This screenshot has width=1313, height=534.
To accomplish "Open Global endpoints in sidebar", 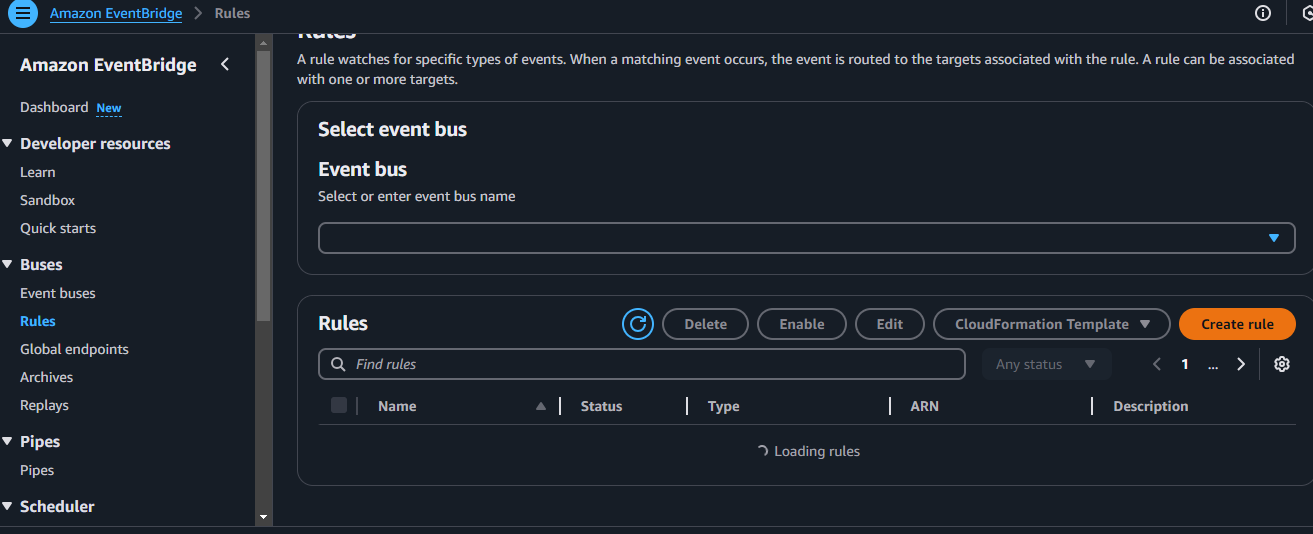I will (x=74, y=349).
